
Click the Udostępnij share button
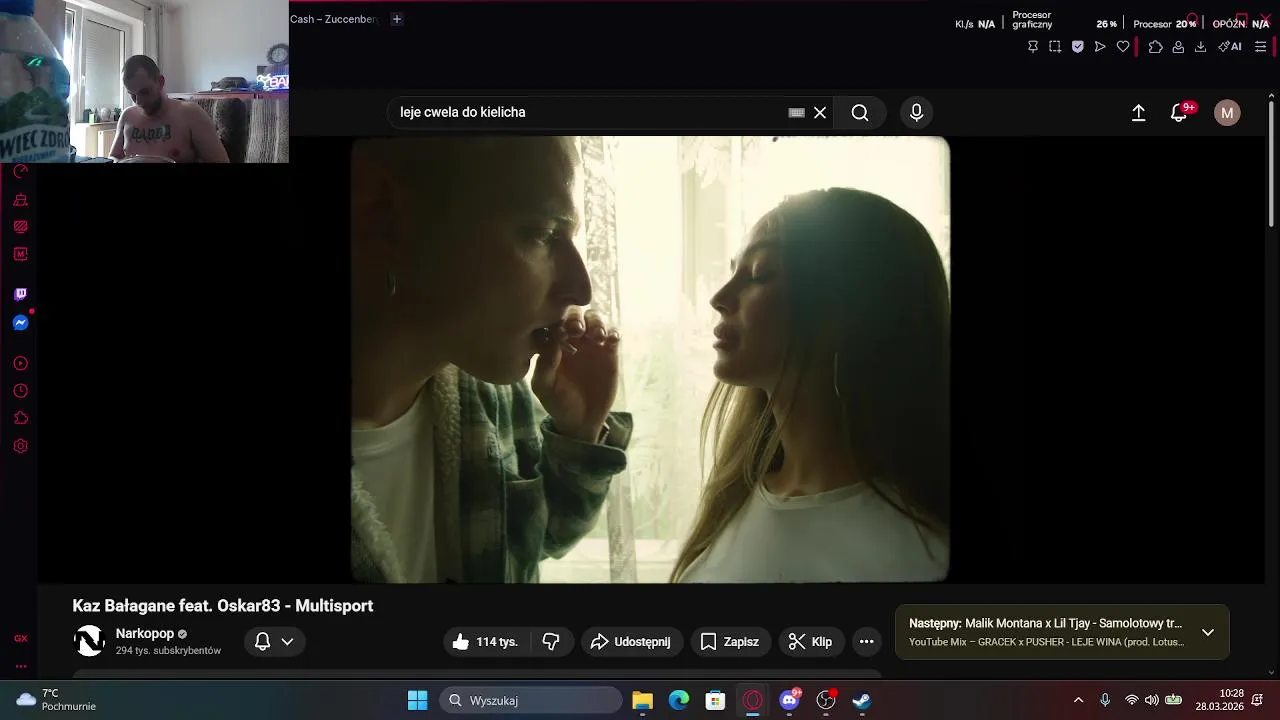pos(631,642)
